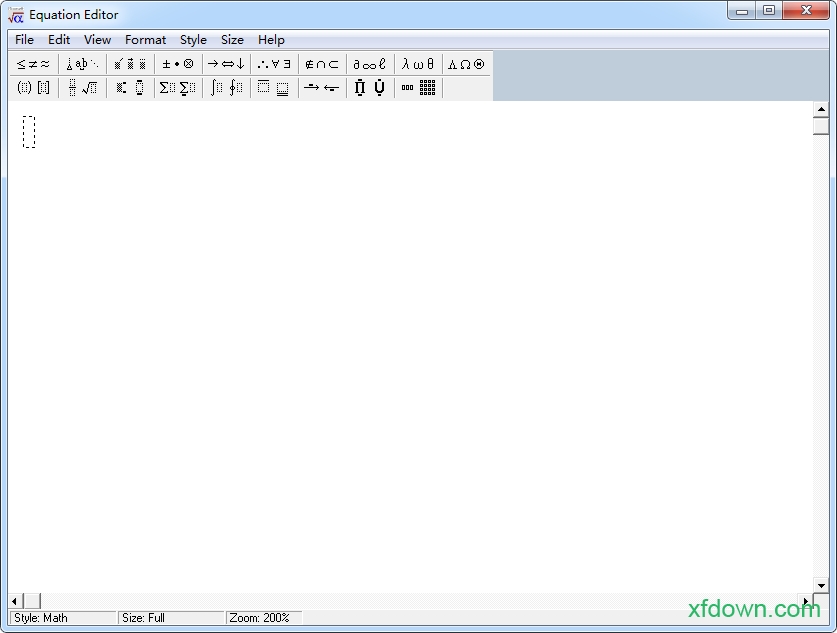Open the Help menu
Viewport: 837px width, 633px height.
[x=271, y=40]
